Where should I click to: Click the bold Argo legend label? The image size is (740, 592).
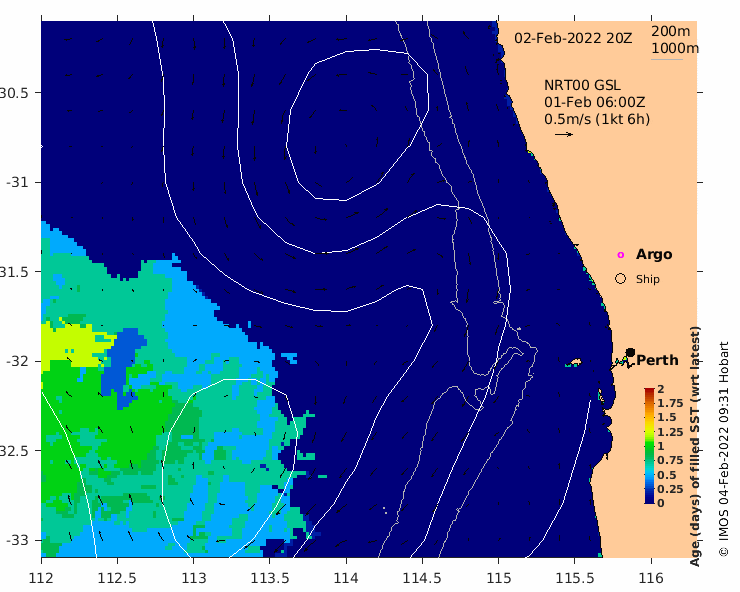tap(654, 254)
